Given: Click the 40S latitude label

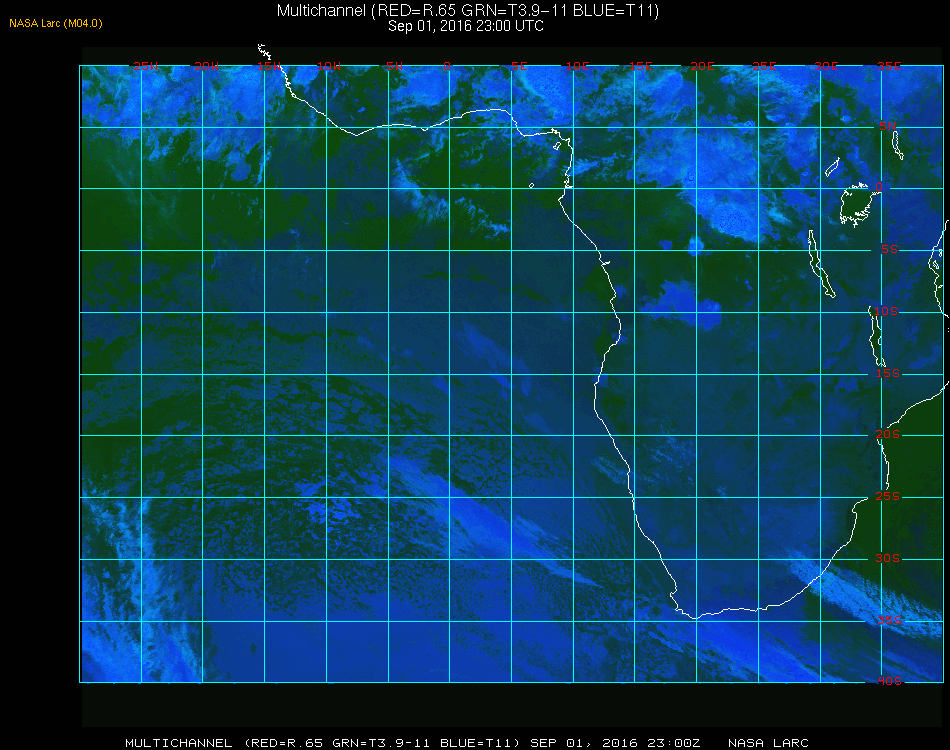Looking at the screenshot, I should pyautogui.click(x=889, y=681).
